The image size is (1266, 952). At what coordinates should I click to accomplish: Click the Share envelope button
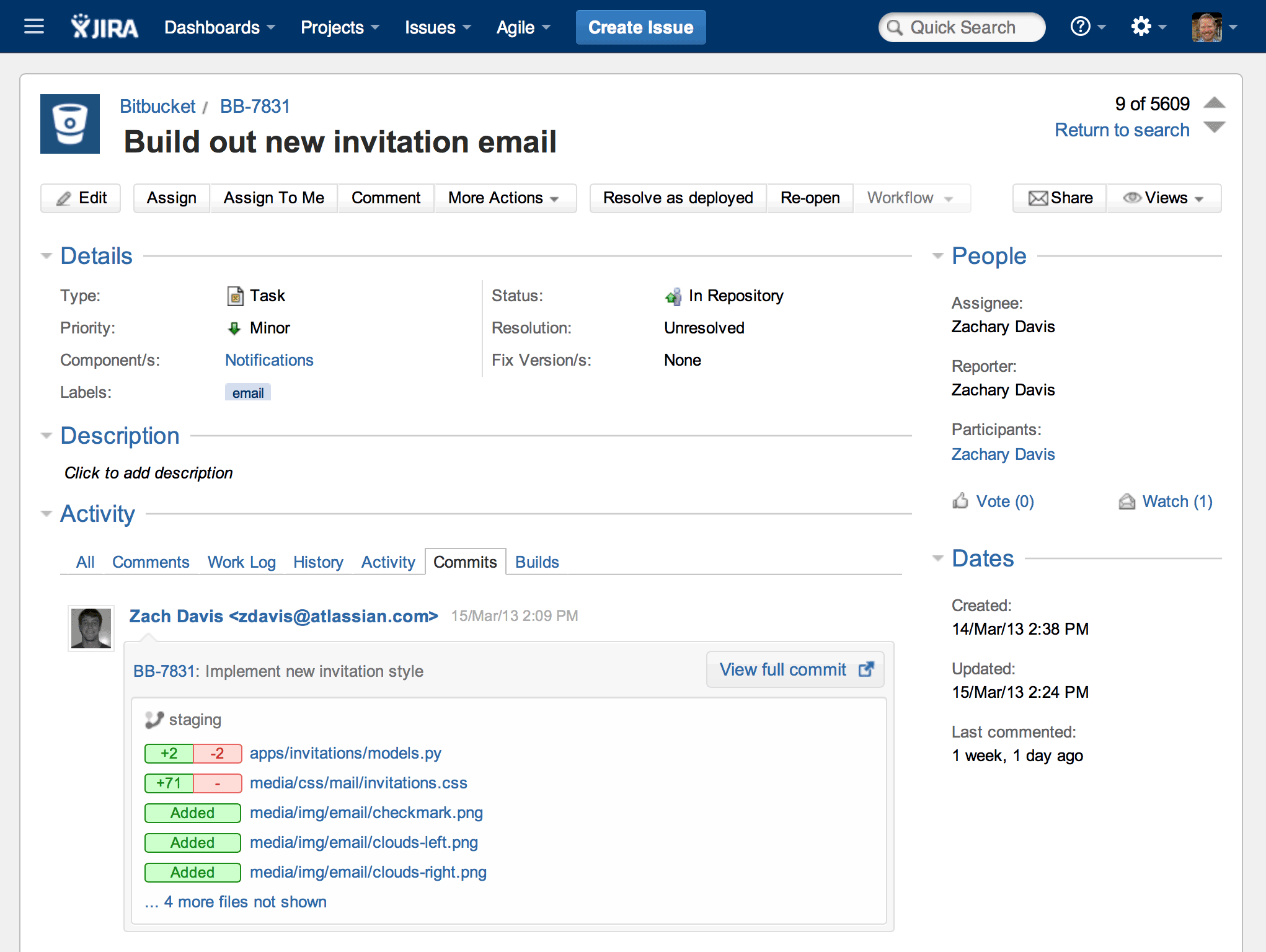coord(1060,198)
